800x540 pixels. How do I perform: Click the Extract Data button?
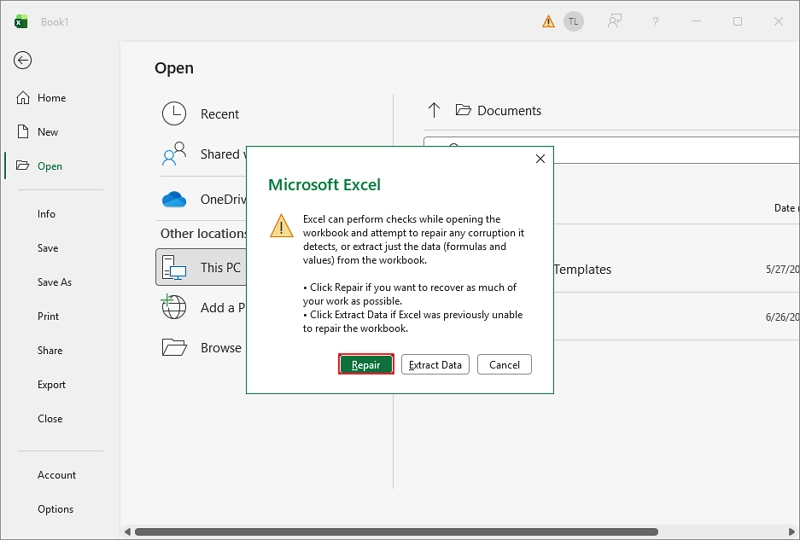point(435,364)
